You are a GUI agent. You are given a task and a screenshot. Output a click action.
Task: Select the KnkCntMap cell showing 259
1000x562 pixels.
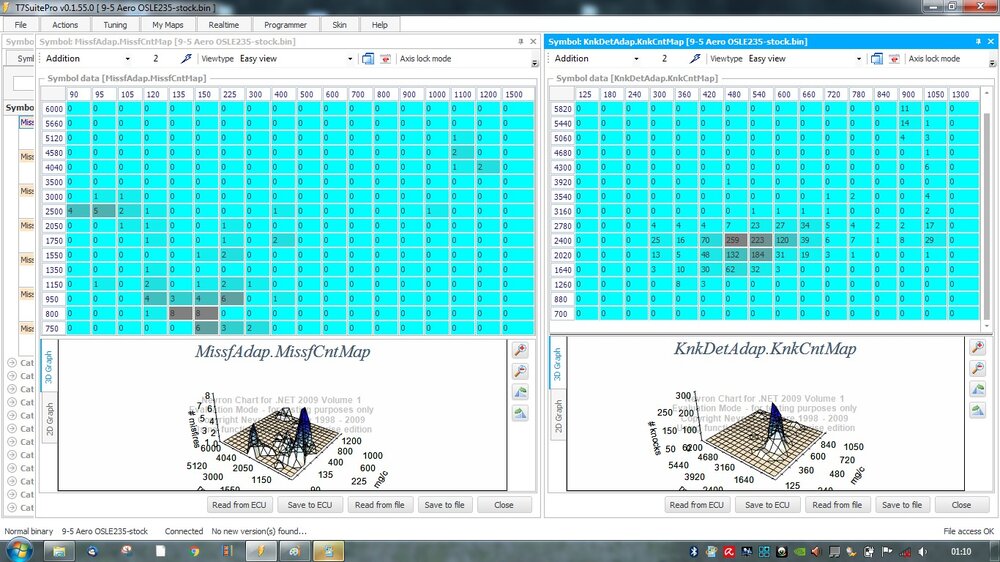click(737, 240)
